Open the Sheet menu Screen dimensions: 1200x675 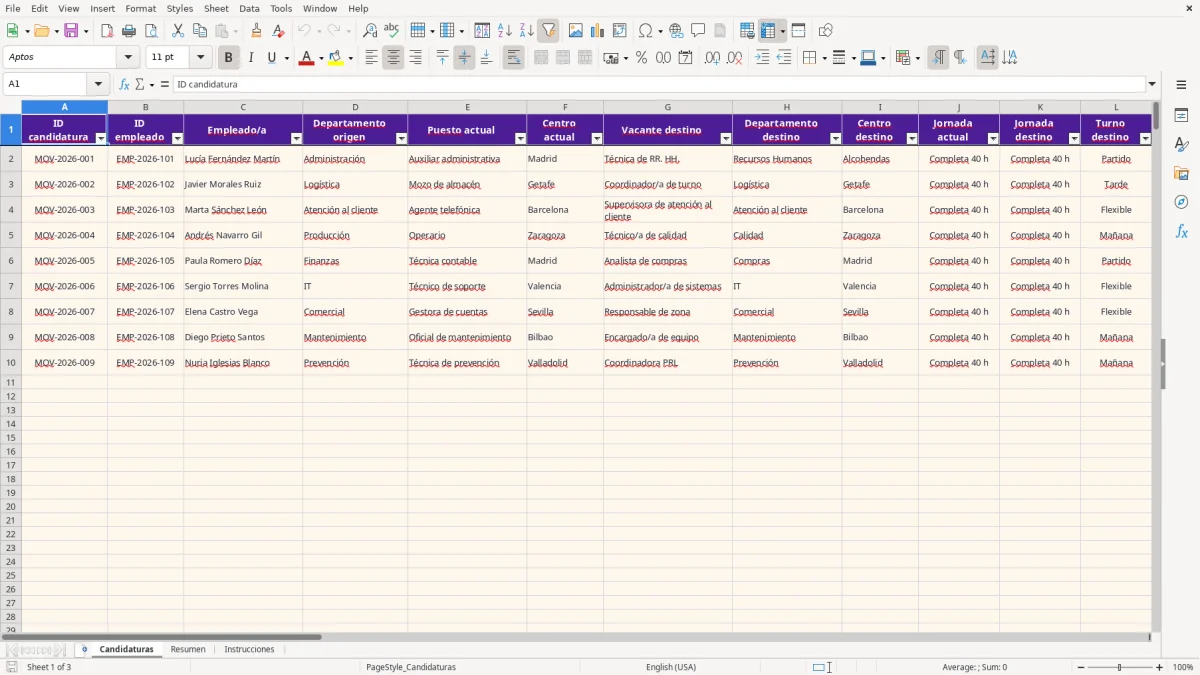(x=216, y=8)
